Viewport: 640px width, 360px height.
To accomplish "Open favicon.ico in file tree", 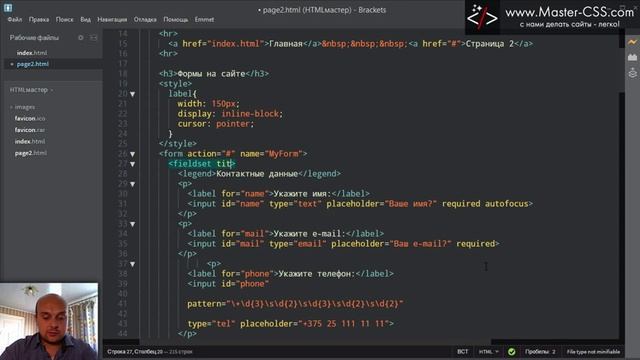I will 30,118.
